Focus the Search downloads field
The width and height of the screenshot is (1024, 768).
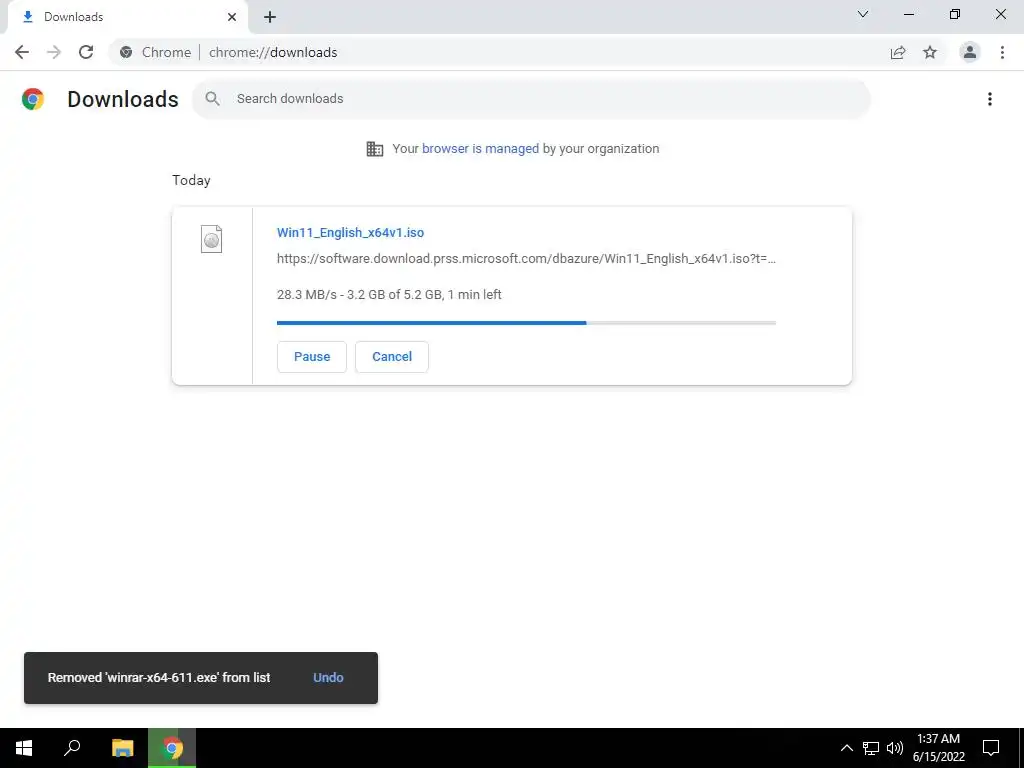(531, 99)
